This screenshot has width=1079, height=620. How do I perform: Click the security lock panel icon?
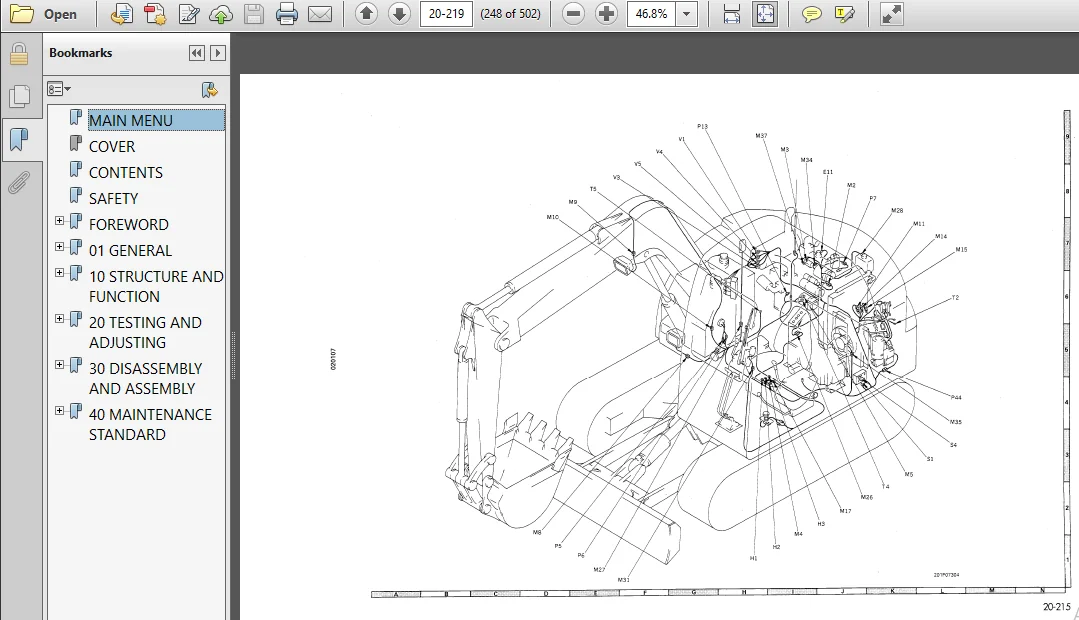click(x=19, y=54)
